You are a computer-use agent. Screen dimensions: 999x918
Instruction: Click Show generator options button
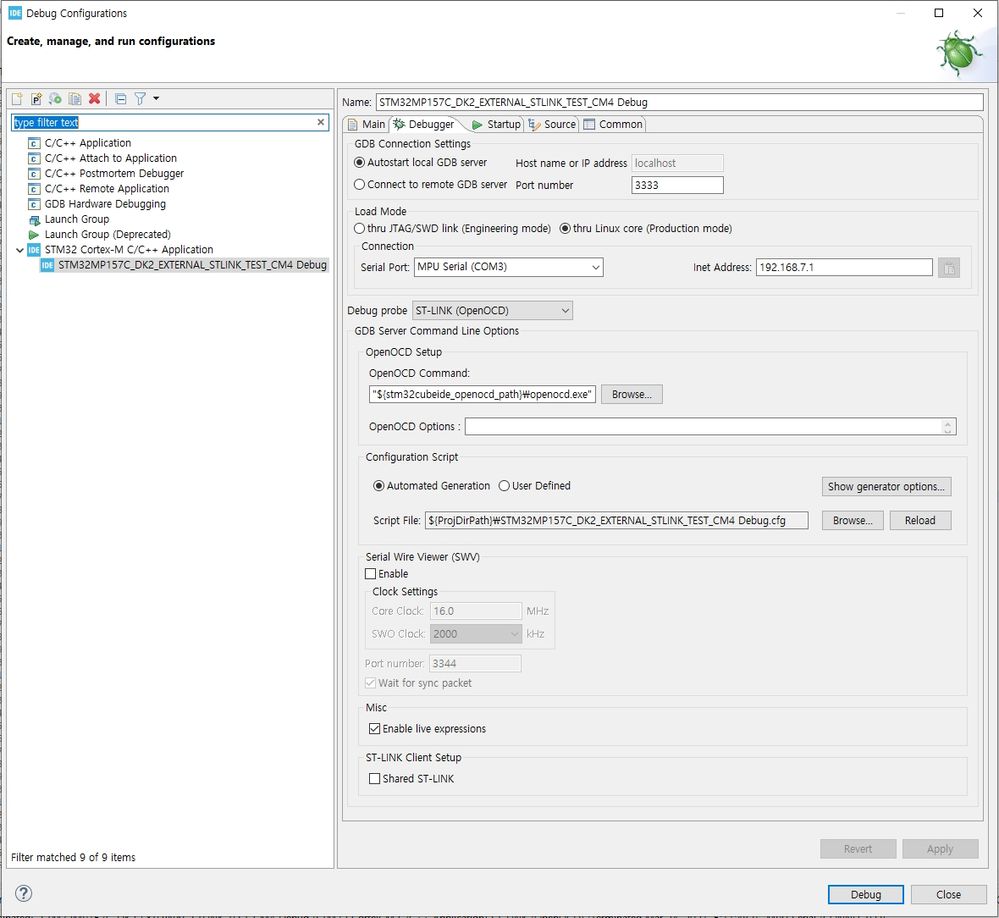point(886,486)
